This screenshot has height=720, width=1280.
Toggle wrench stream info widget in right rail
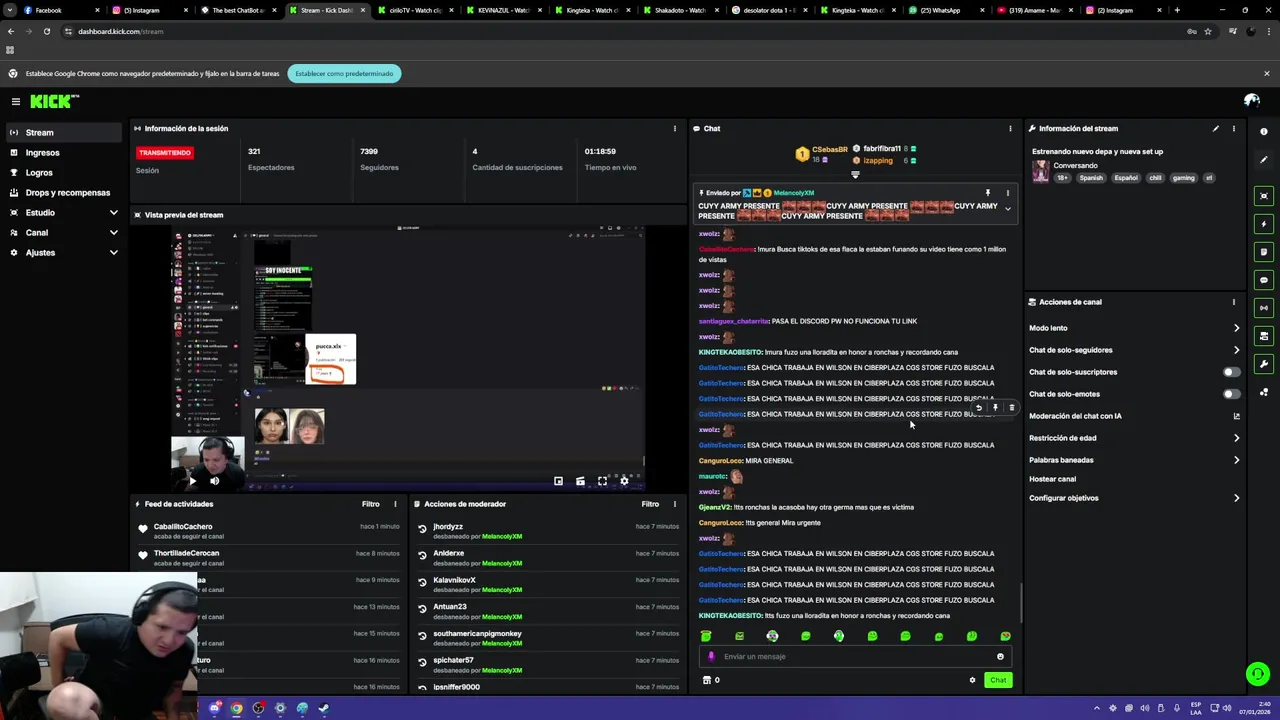[x=1264, y=364]
